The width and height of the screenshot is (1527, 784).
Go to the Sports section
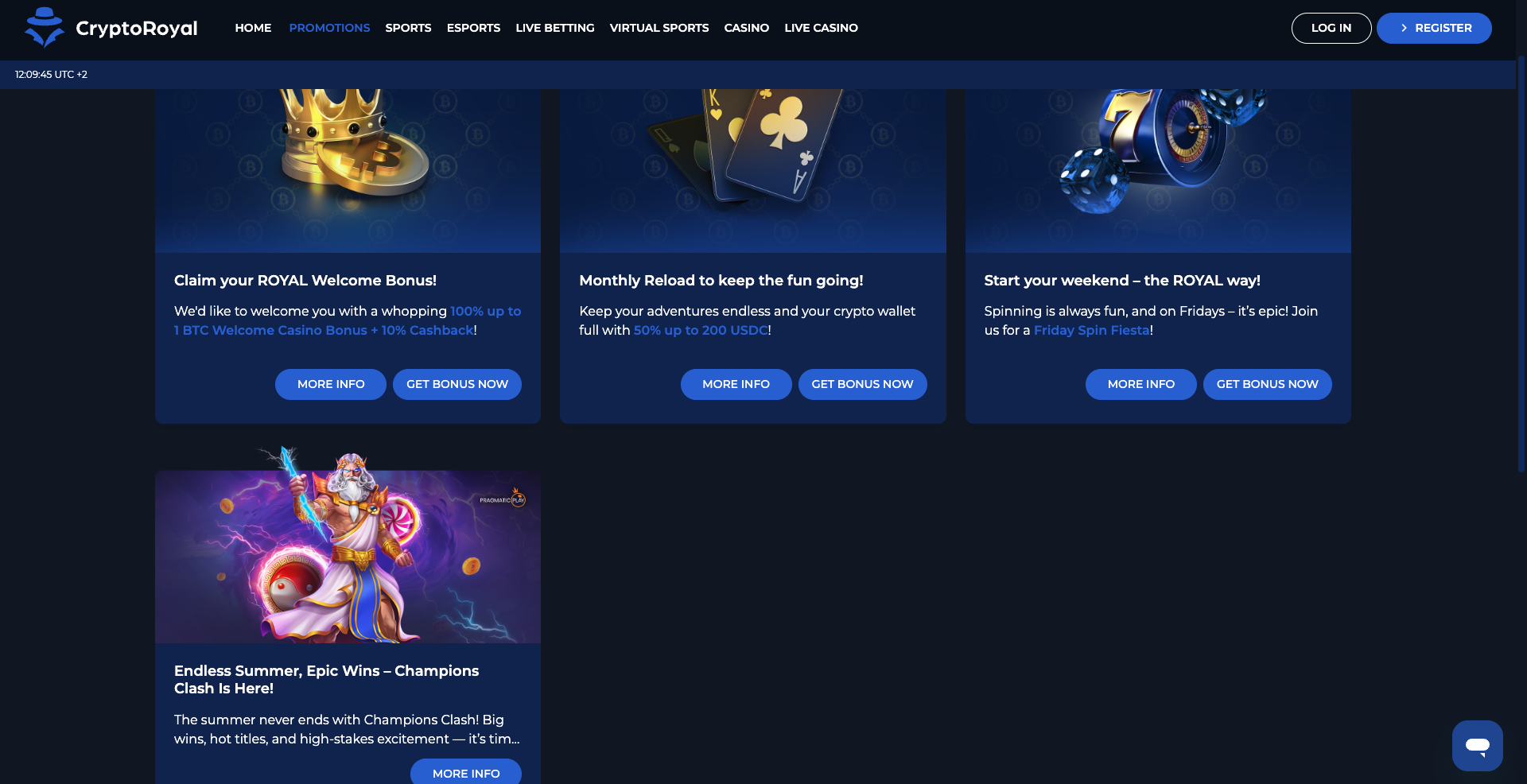[408, 28]
